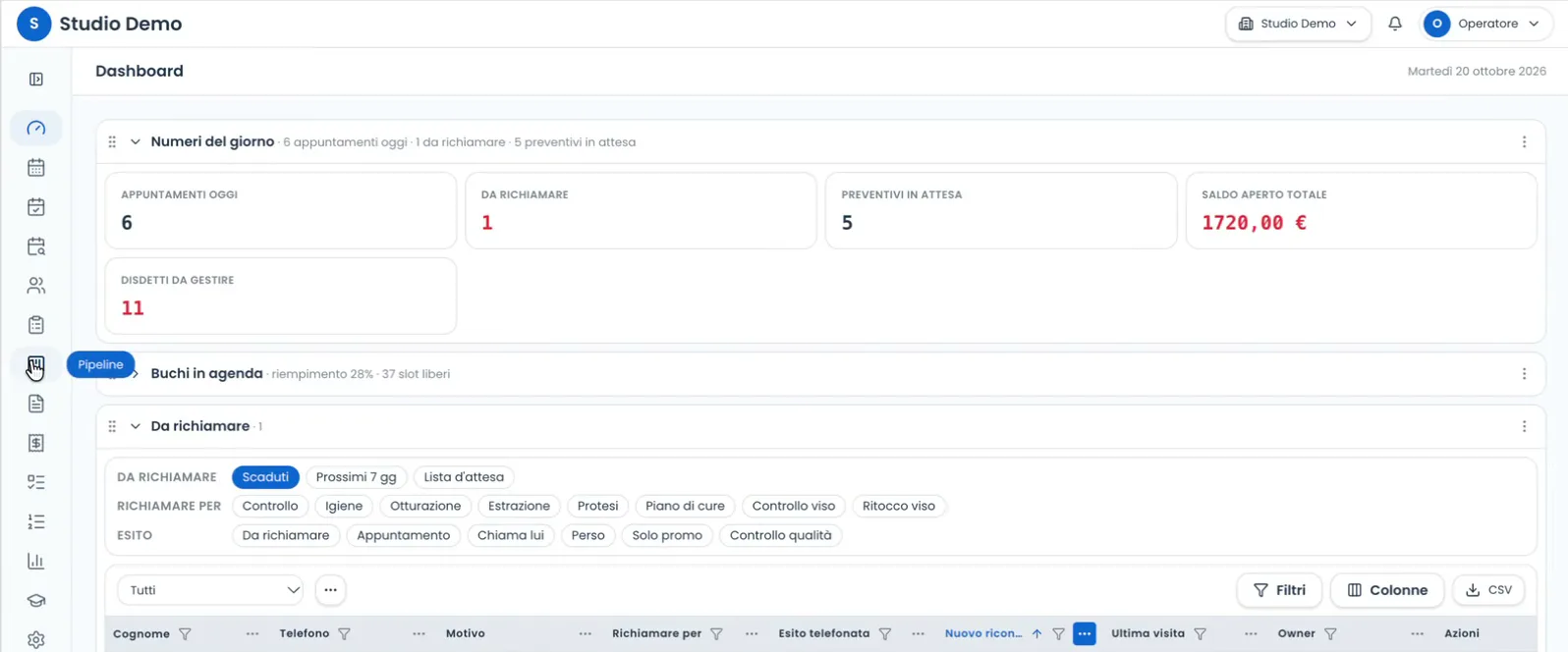
Task: Open Da richiamare section options menu
Action: point(1524,426)
